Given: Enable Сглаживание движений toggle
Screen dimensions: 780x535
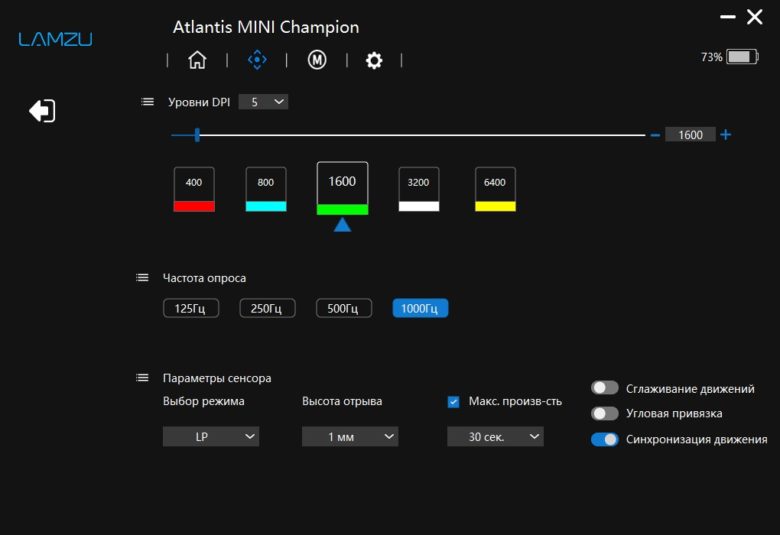Looking at the screenshot, I should tap(605, 388).
